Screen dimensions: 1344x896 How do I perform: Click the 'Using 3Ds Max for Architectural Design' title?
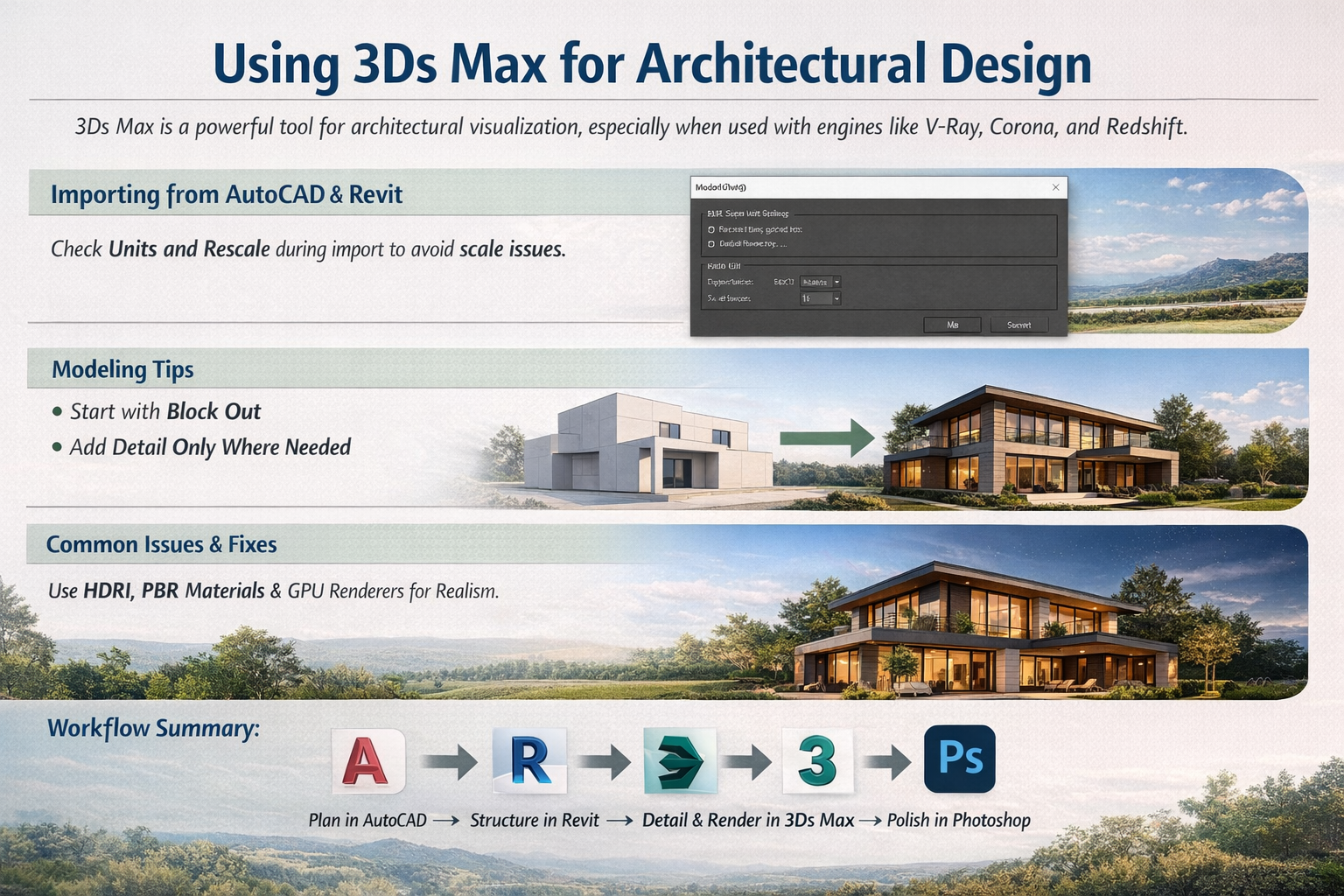tap(652, 65)
